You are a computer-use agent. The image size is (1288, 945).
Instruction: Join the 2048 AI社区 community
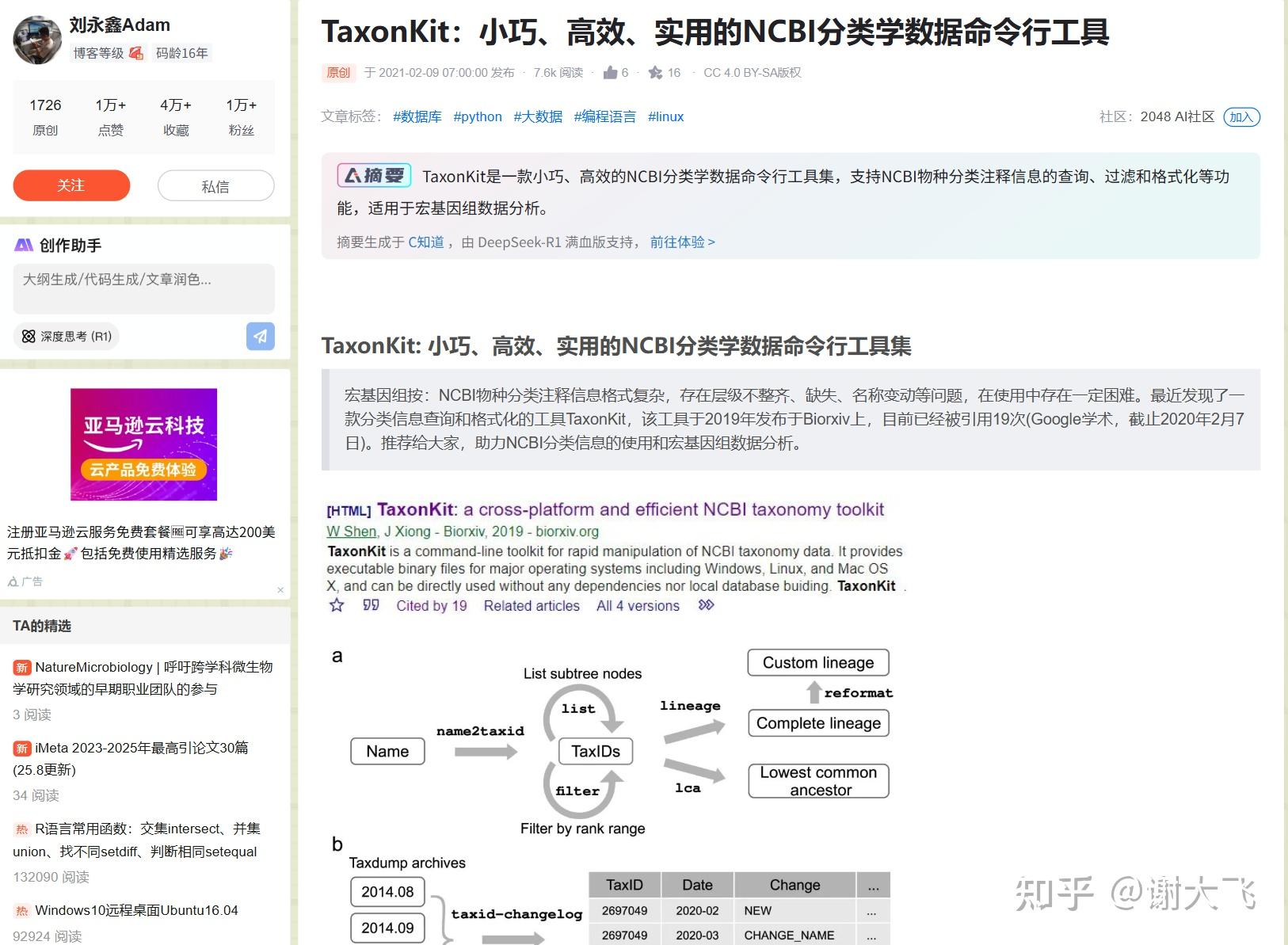point(1241,116)
